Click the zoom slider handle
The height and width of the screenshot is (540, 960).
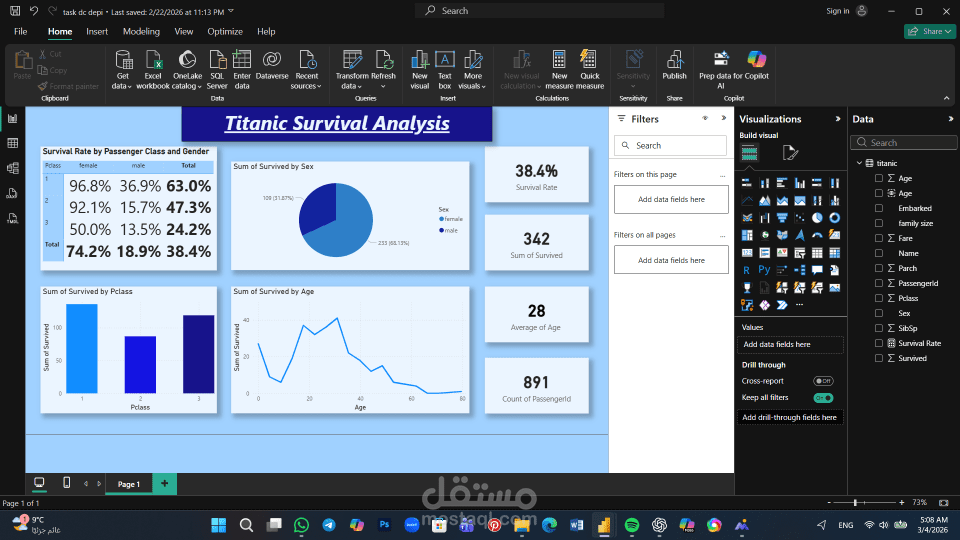pyautogui.click(x=855, y=503)
